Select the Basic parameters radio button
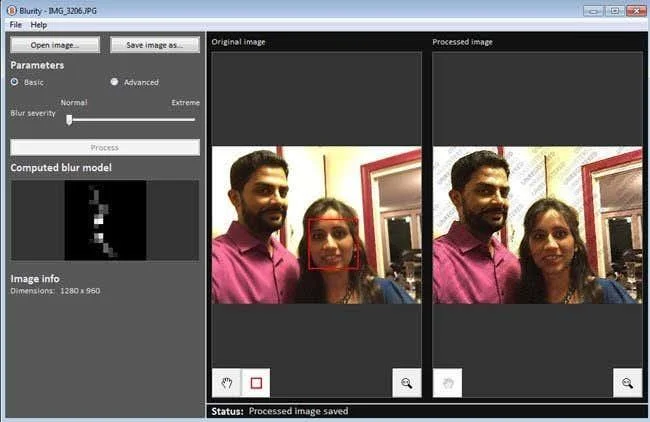650x422 pixels. 15,82
